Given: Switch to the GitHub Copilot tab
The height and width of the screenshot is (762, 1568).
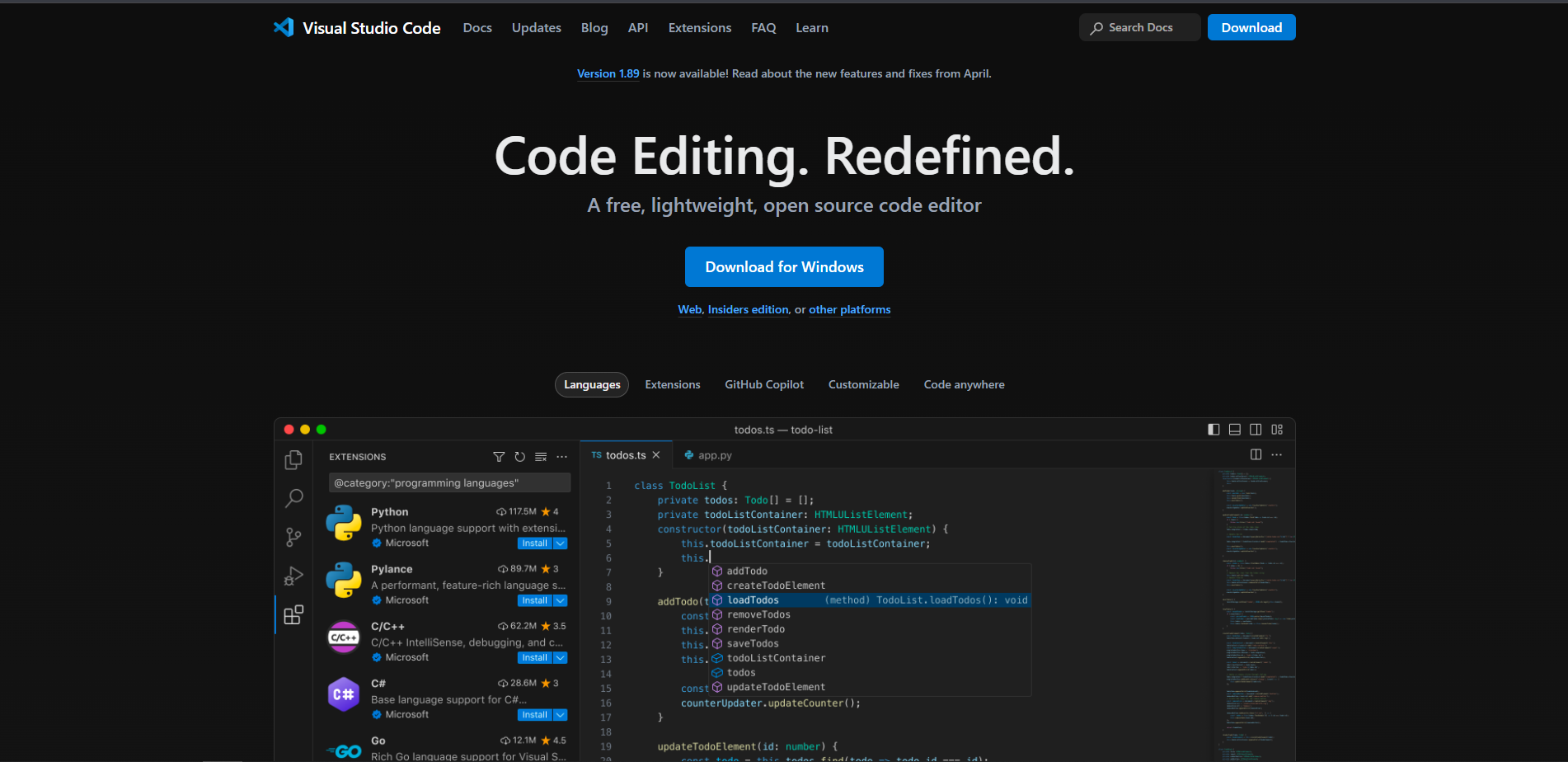Looking at the screenshot, I should 763,385.
